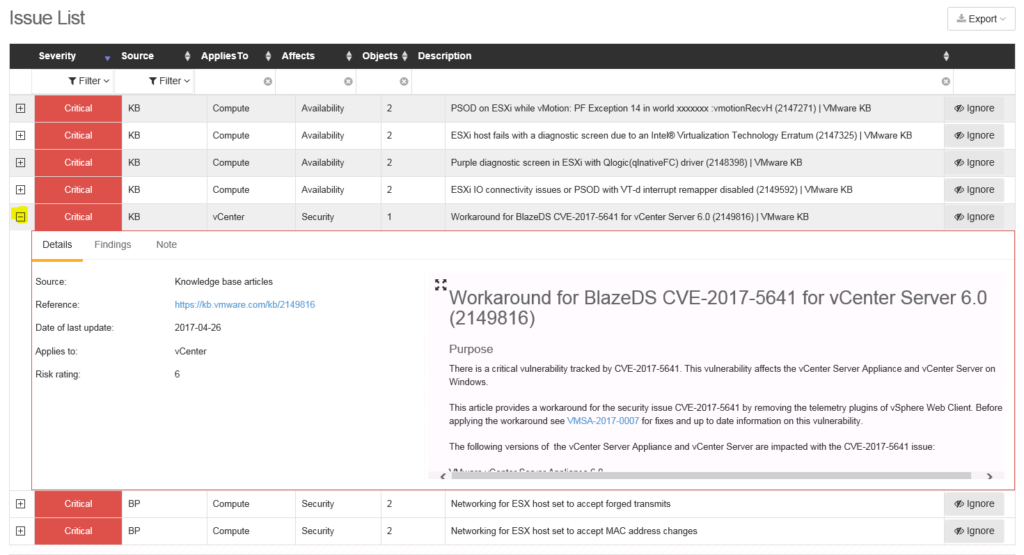
Task: Sort by Source column arrows
Action: tap(187, 56)
